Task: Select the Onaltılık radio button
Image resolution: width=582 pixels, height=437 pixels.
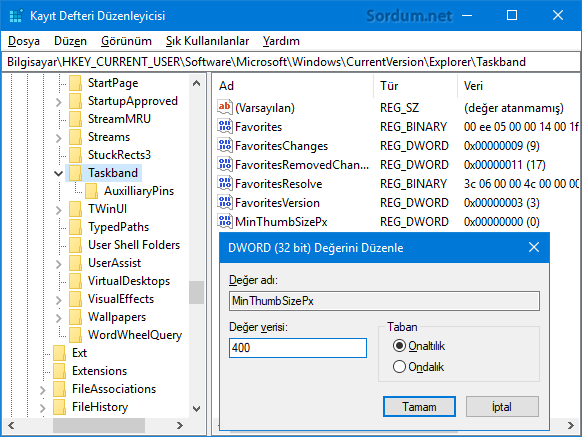Action: click(x=399, y=346)
